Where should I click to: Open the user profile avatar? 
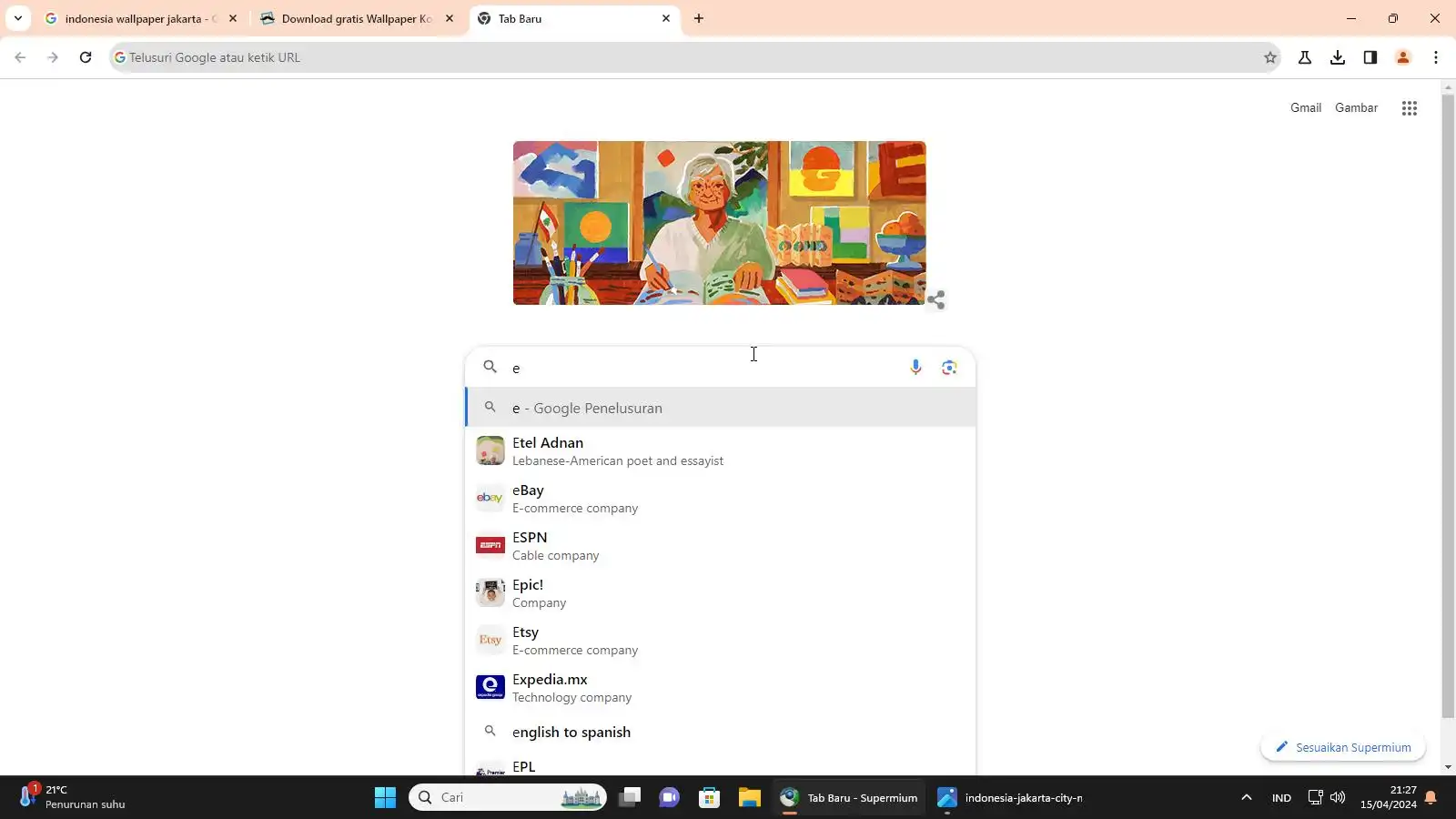(1403, 57)
